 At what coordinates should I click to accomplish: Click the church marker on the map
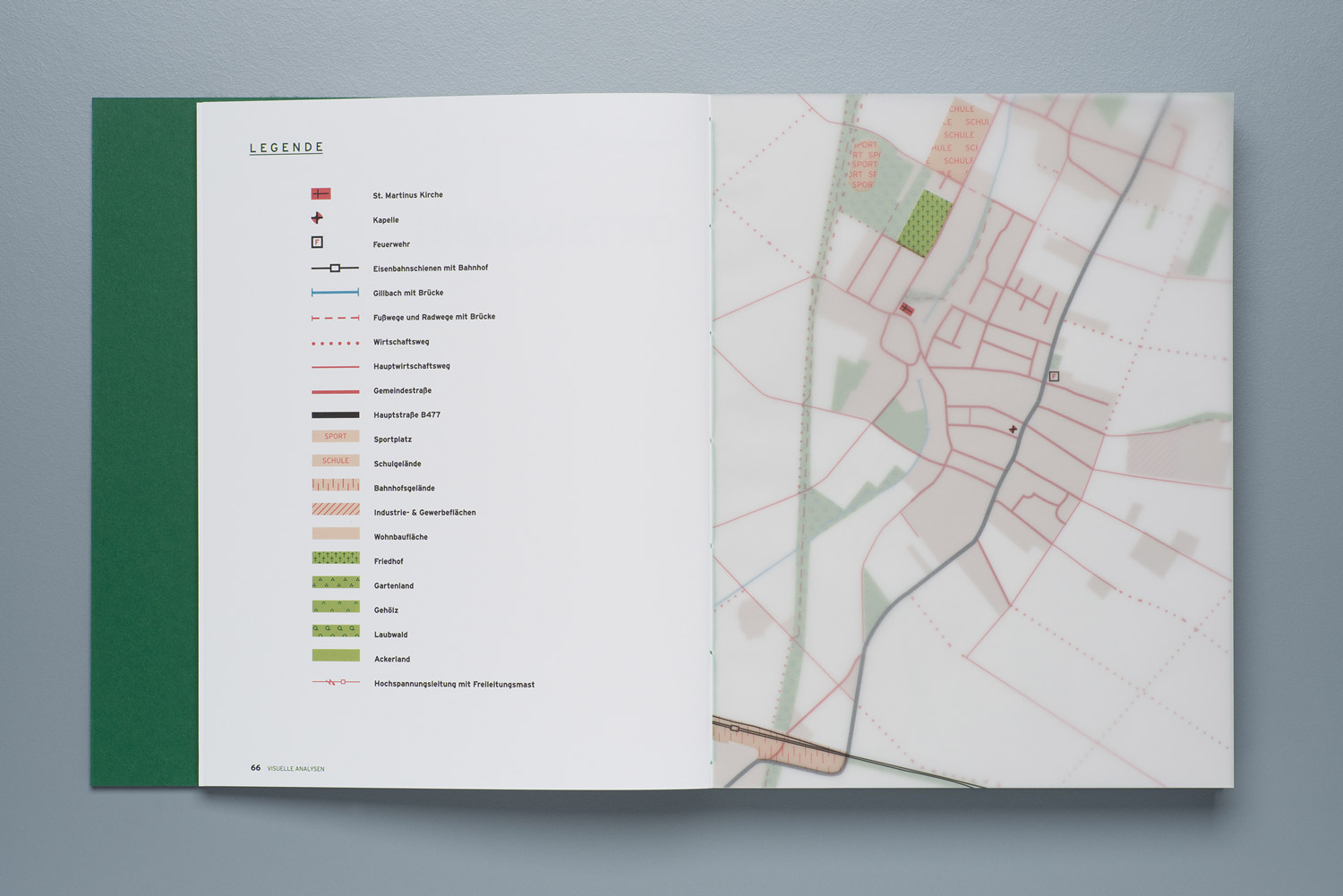pyautogui.click(x=907, y=309)
